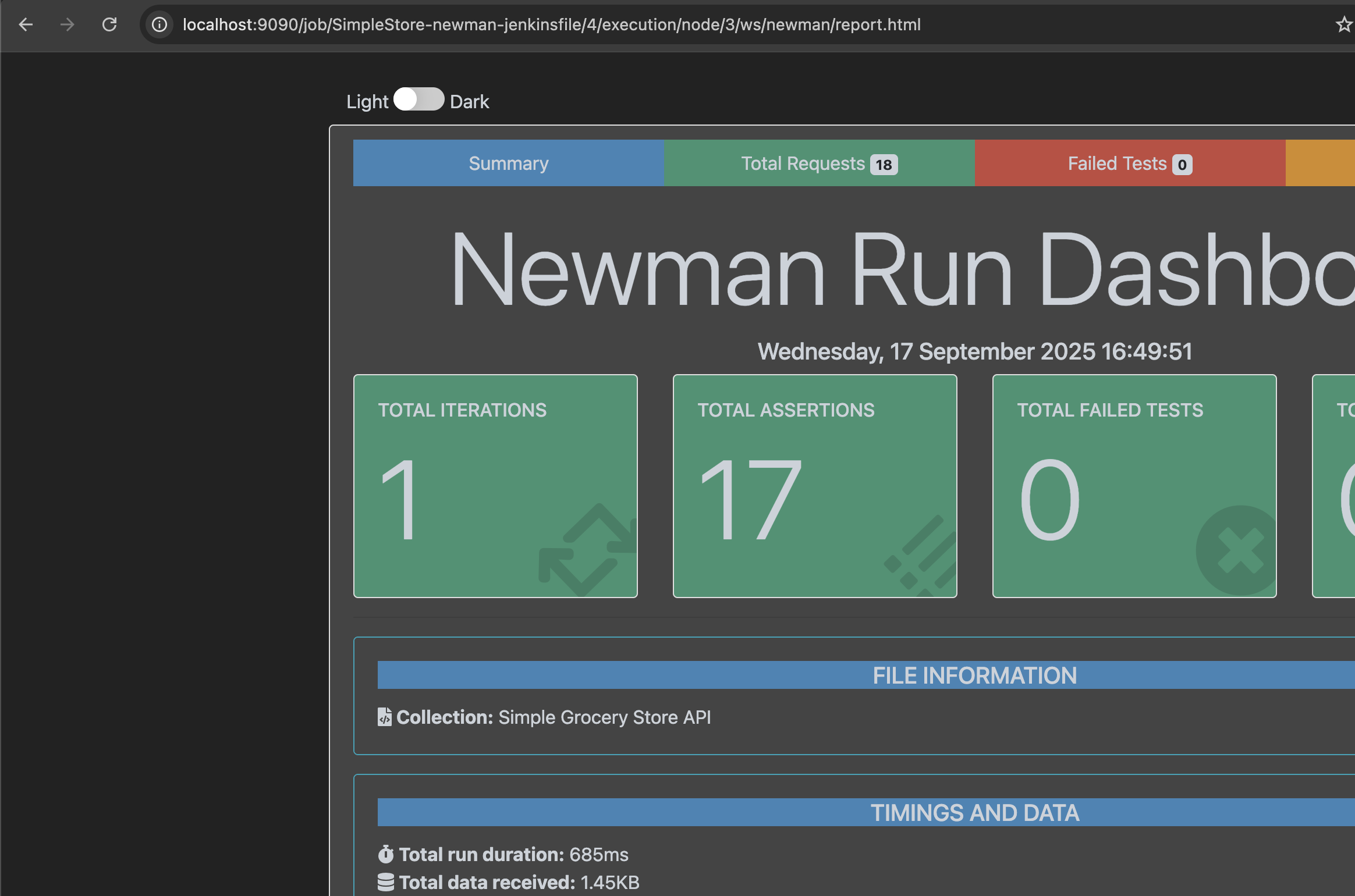Click the number 17 in Total Assertions
This screenshot has height=896, width=1355.
751,499
